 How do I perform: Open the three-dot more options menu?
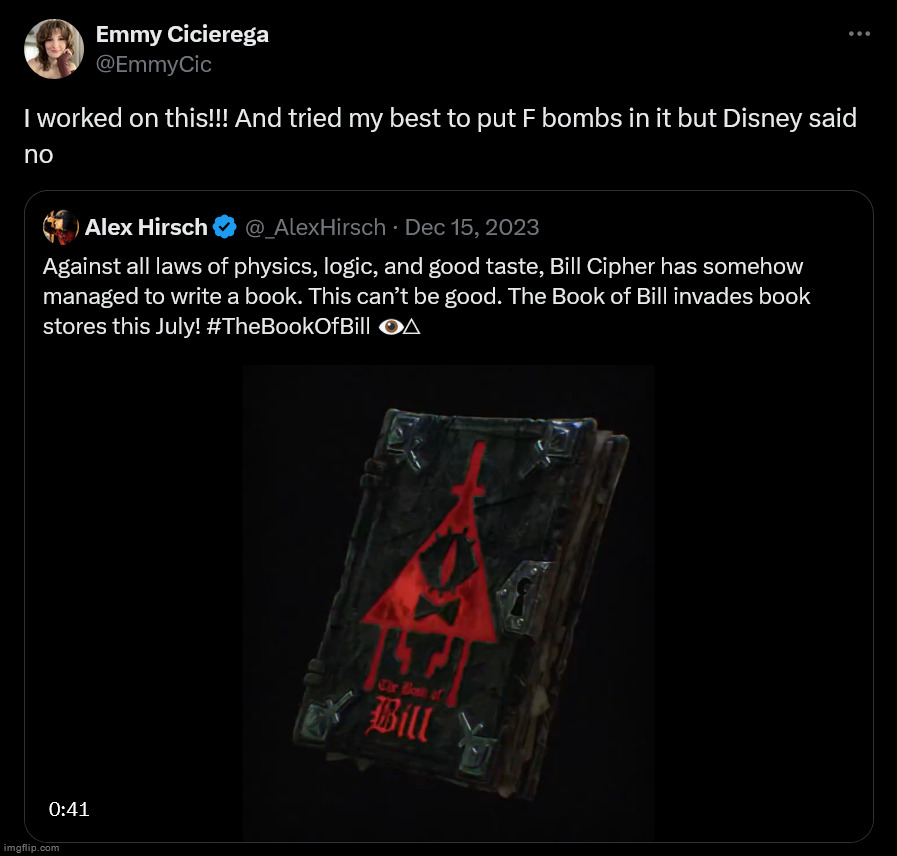coord(859,34)
